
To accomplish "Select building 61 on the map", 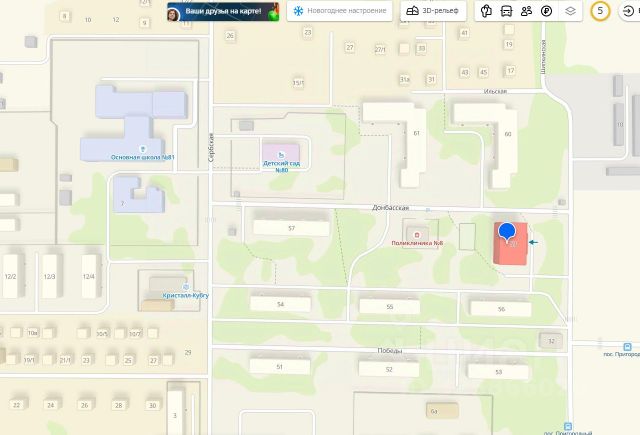I will [416, 133].
